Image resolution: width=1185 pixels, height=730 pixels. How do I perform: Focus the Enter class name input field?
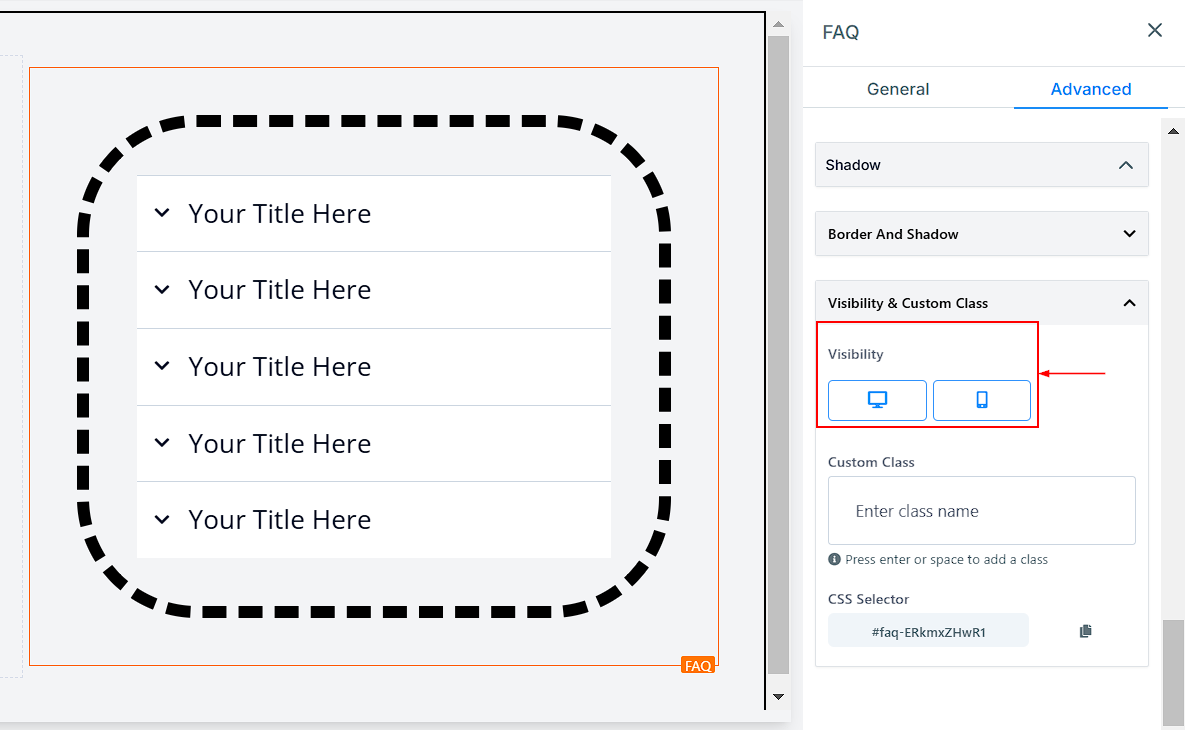pos(981,511)
